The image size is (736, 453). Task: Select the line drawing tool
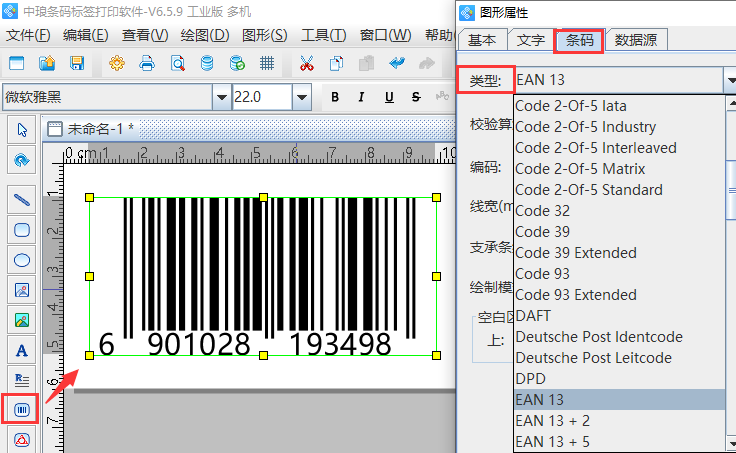[x=21, y=199]
